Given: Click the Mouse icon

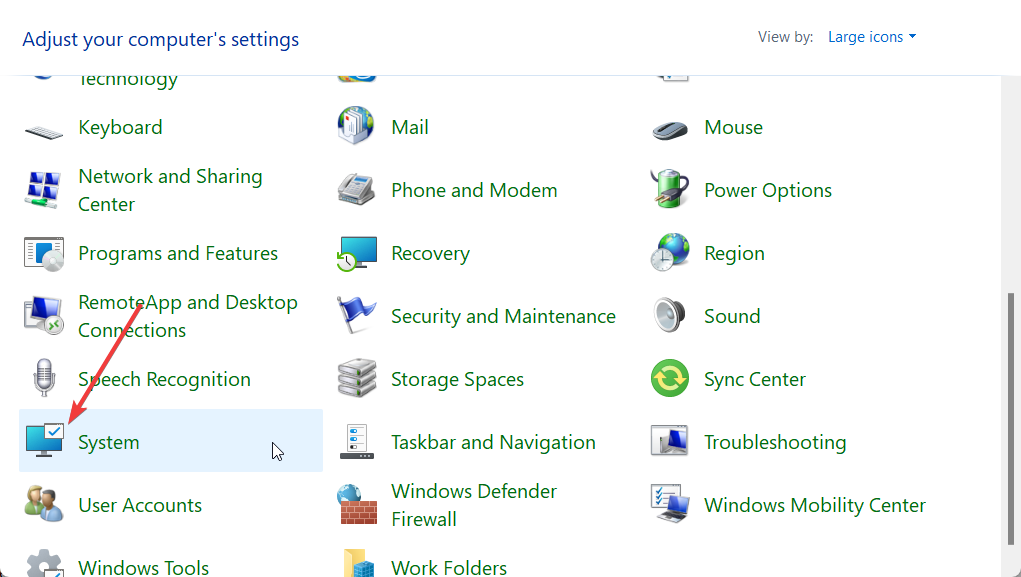Looking at the screenshot, I should [669, 129].
